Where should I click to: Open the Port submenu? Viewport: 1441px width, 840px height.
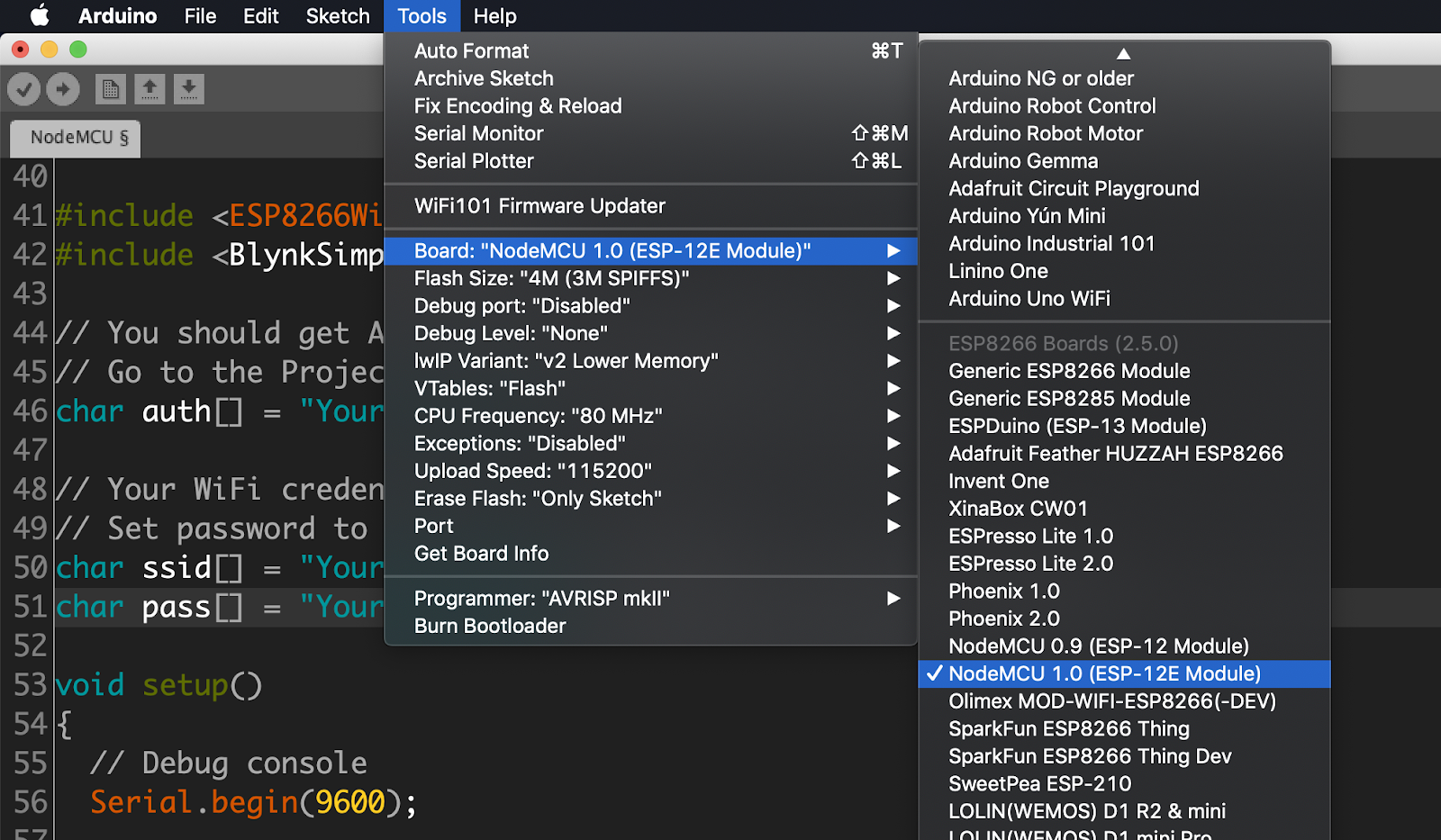click(x=650, y=526)
